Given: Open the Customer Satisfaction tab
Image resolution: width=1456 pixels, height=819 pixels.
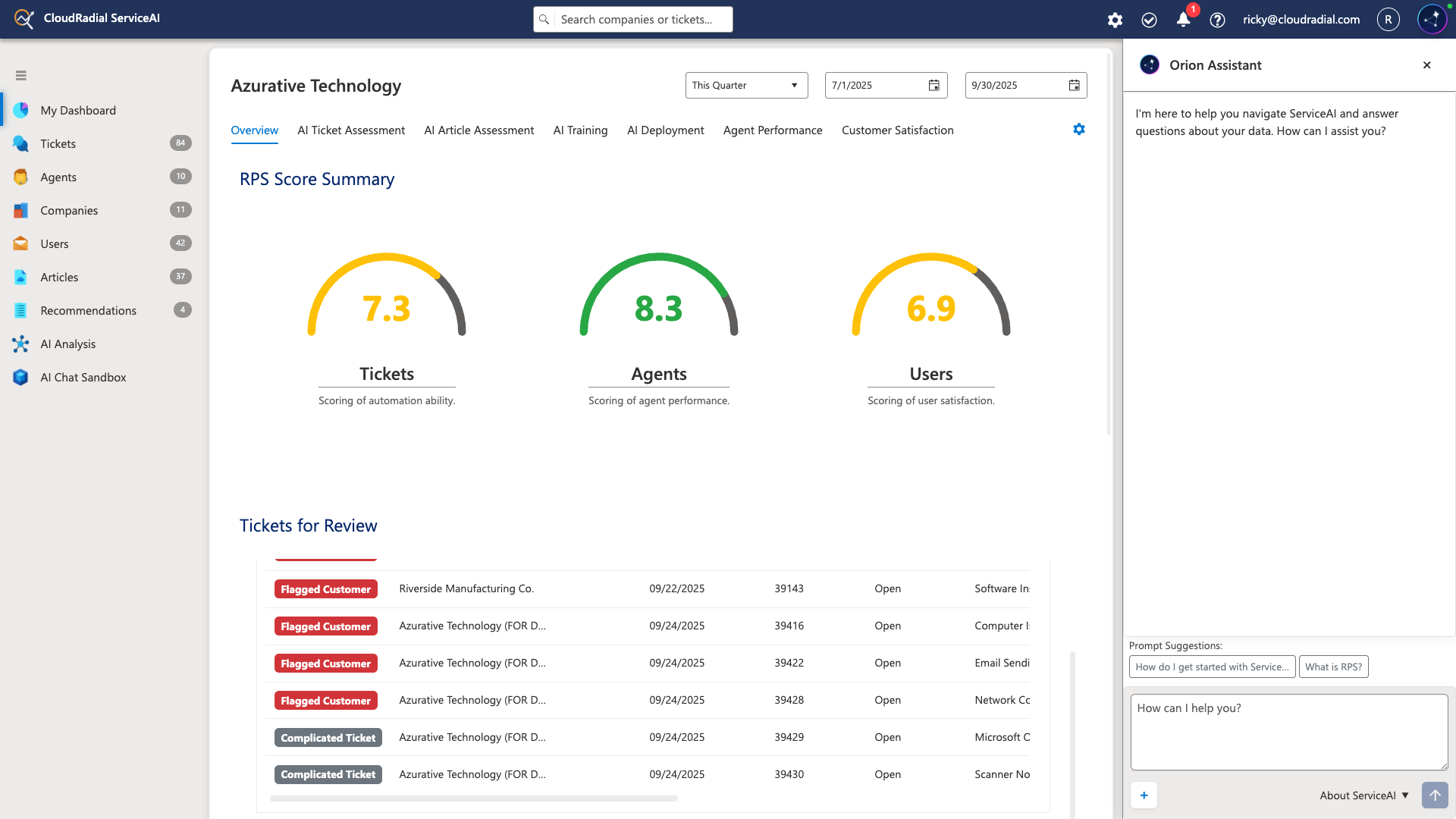Looking at the screenshot, I should (x=897, y=130).
